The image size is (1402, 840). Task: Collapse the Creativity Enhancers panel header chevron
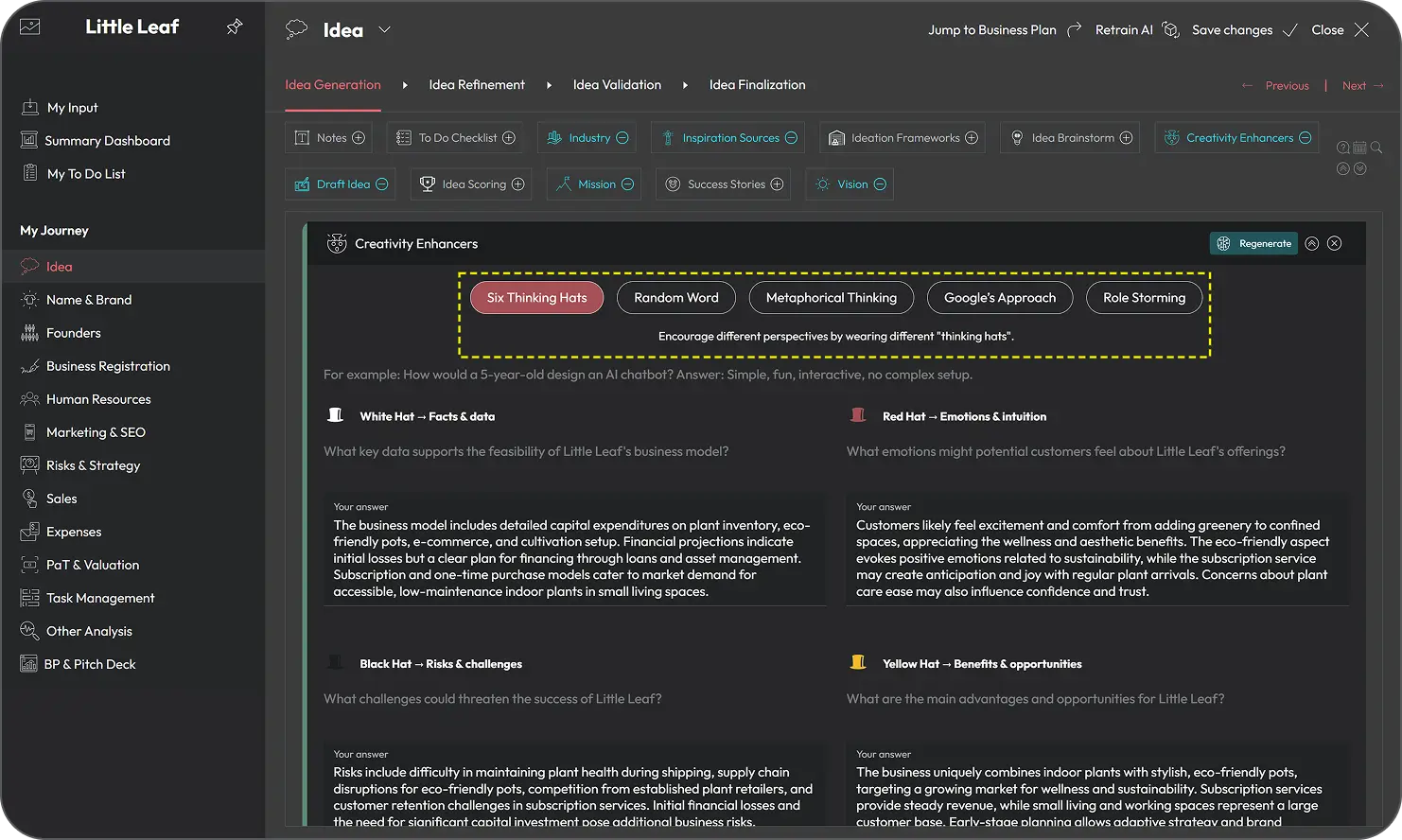[x=1311, y=243]
